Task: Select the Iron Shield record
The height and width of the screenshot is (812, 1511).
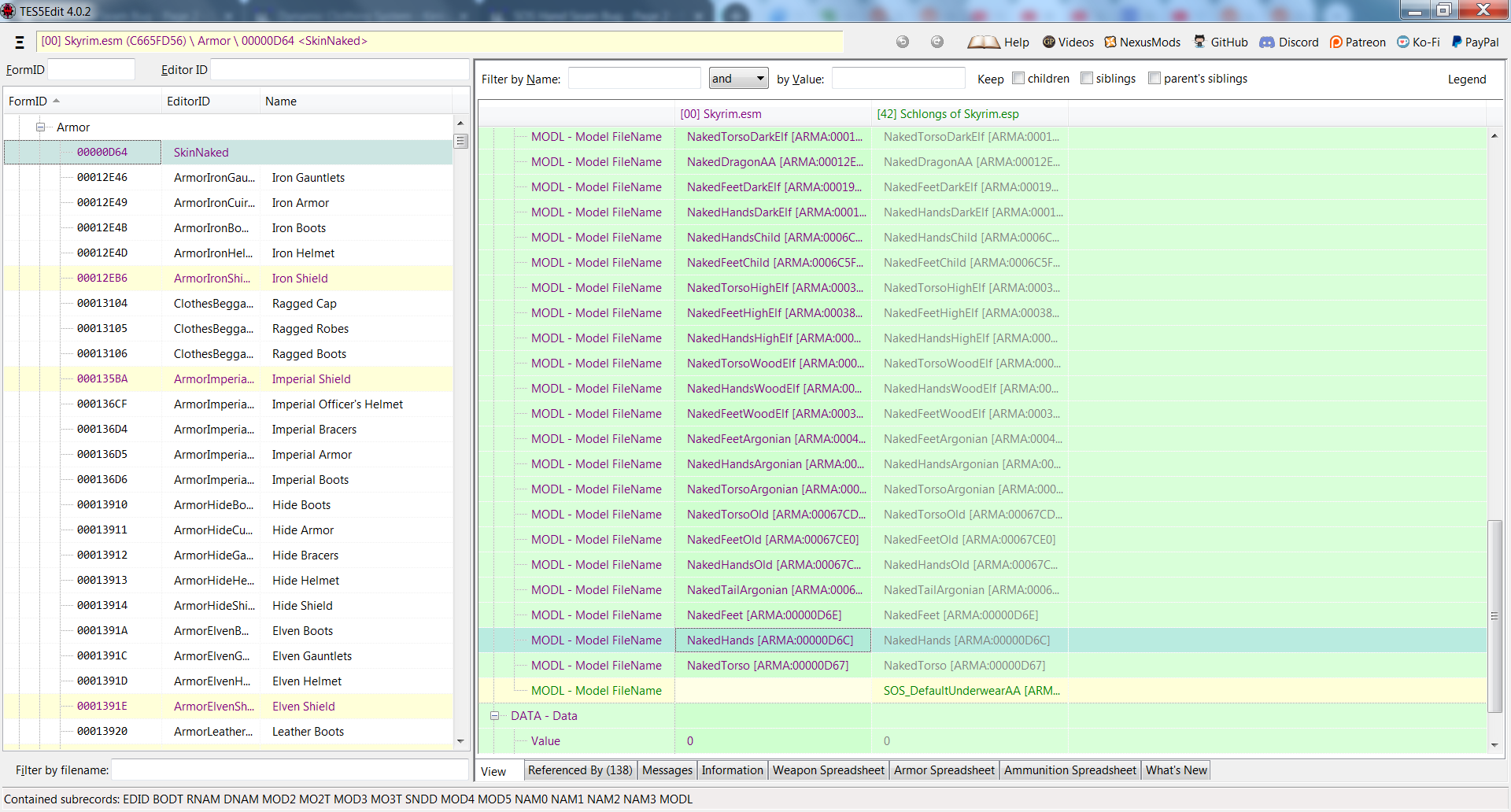Action: [228, 278]
